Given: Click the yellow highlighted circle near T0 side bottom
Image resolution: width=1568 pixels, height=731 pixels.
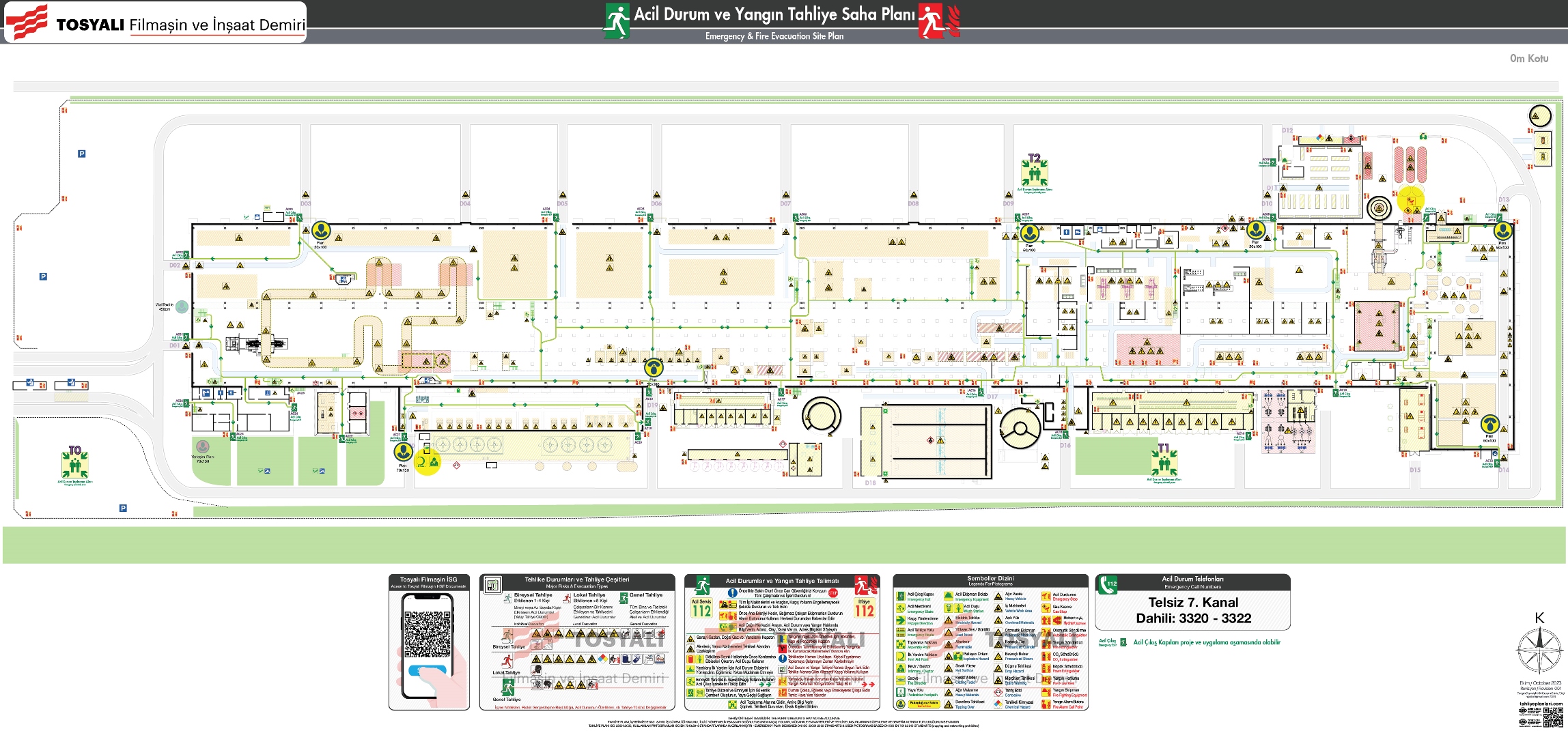Looking at the screenshot, I should pyautogui.click(x=428, y=463).
